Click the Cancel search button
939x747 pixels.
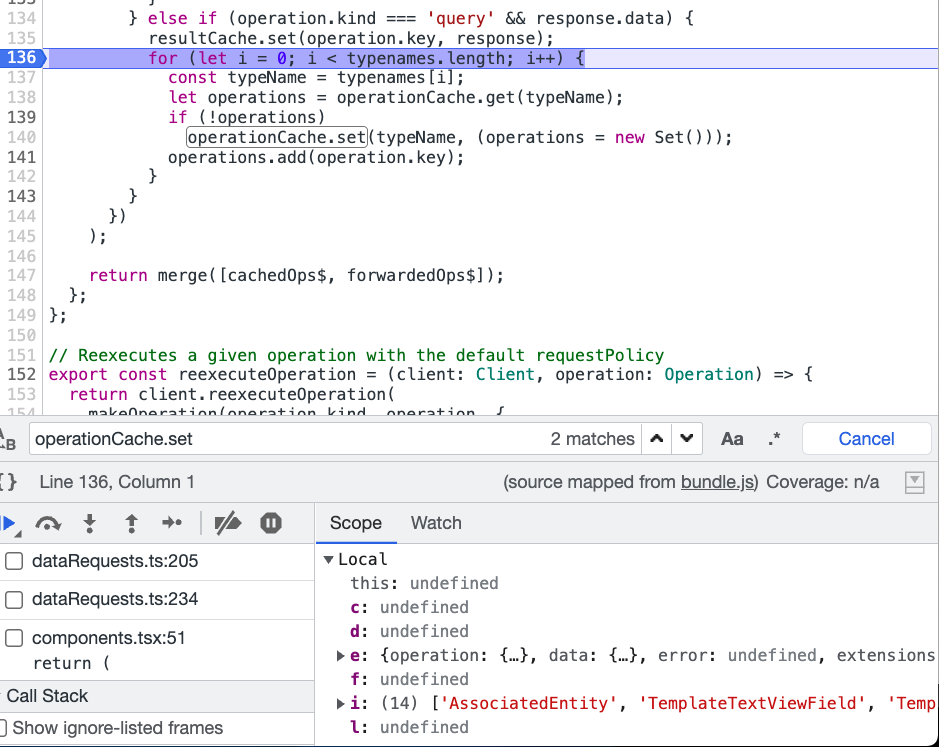pyautogui.click(x=866, y=438)
